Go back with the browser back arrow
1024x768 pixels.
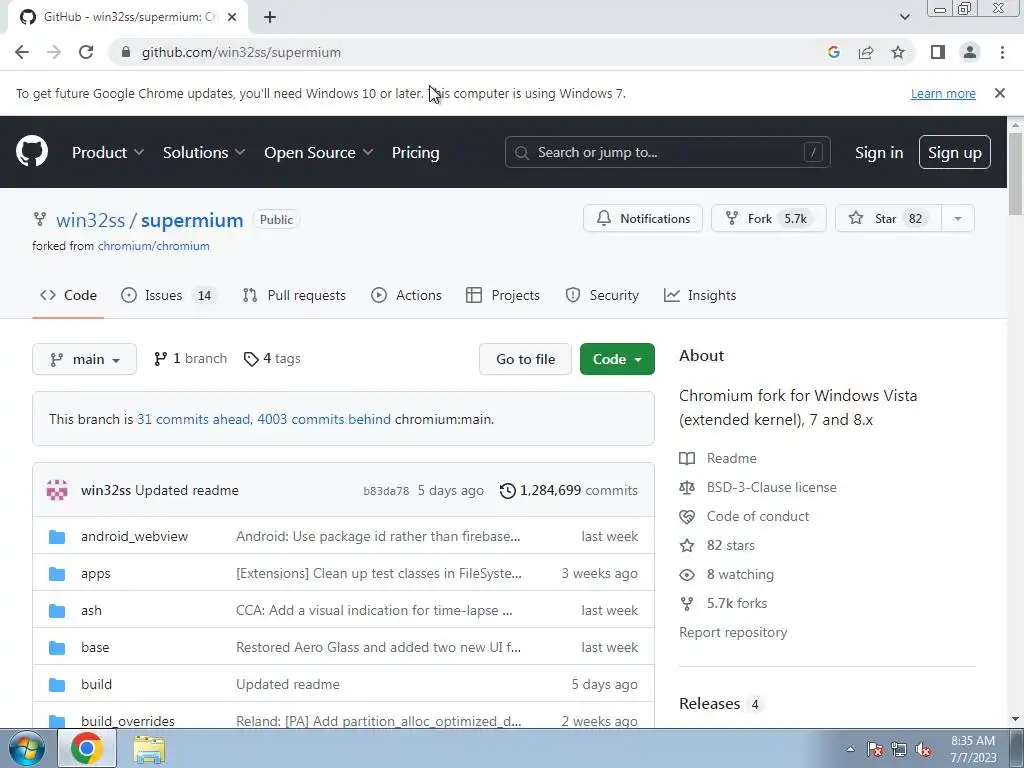22,52
